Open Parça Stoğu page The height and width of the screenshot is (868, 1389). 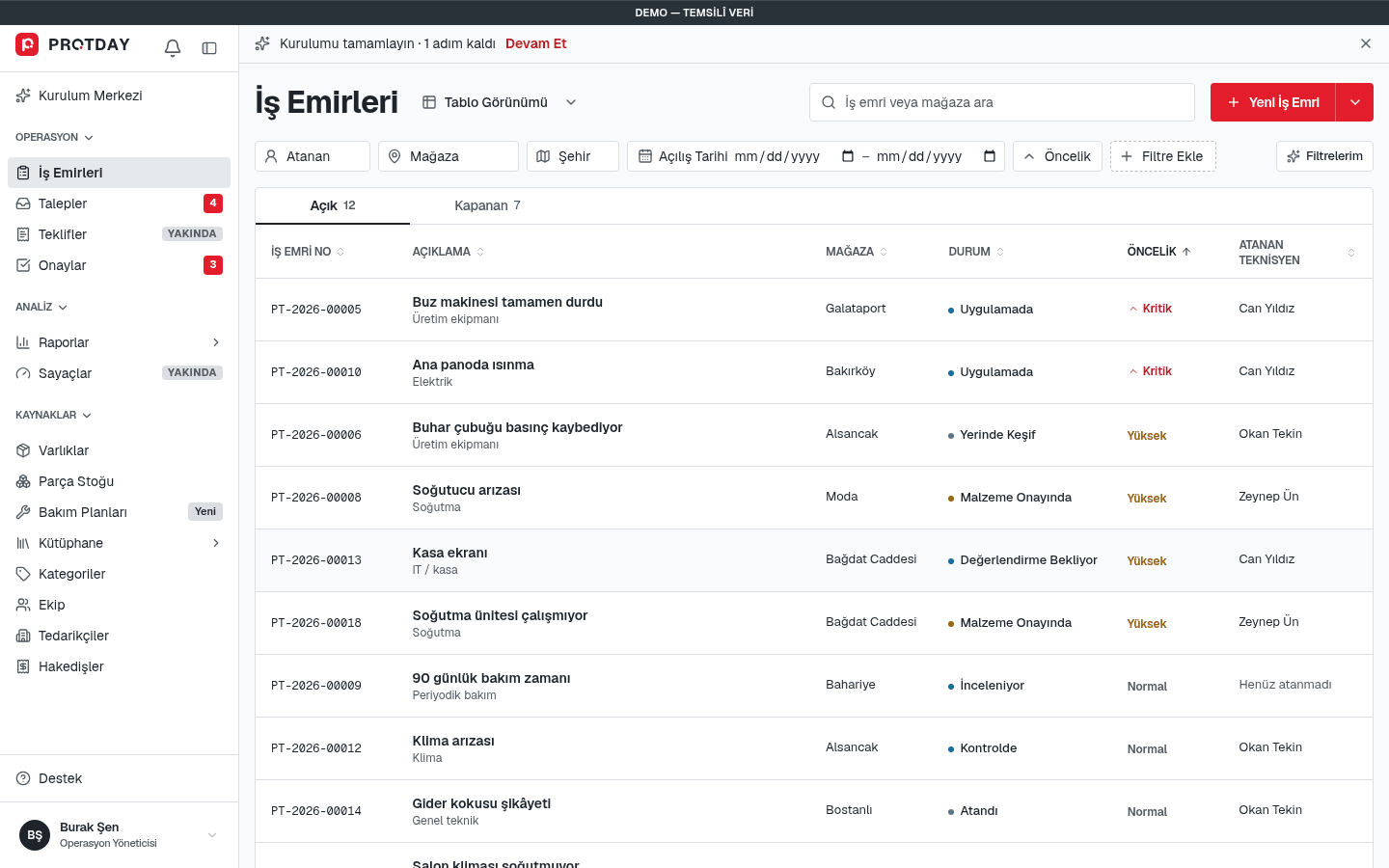point(120,481)
